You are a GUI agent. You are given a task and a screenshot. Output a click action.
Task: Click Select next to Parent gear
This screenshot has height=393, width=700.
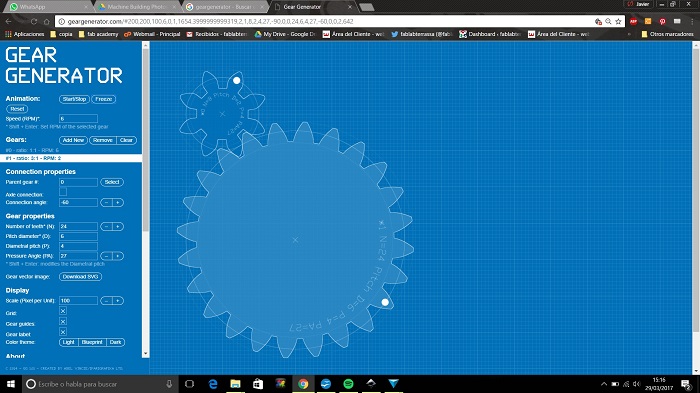pyautogui.click(x=112, y=182)
